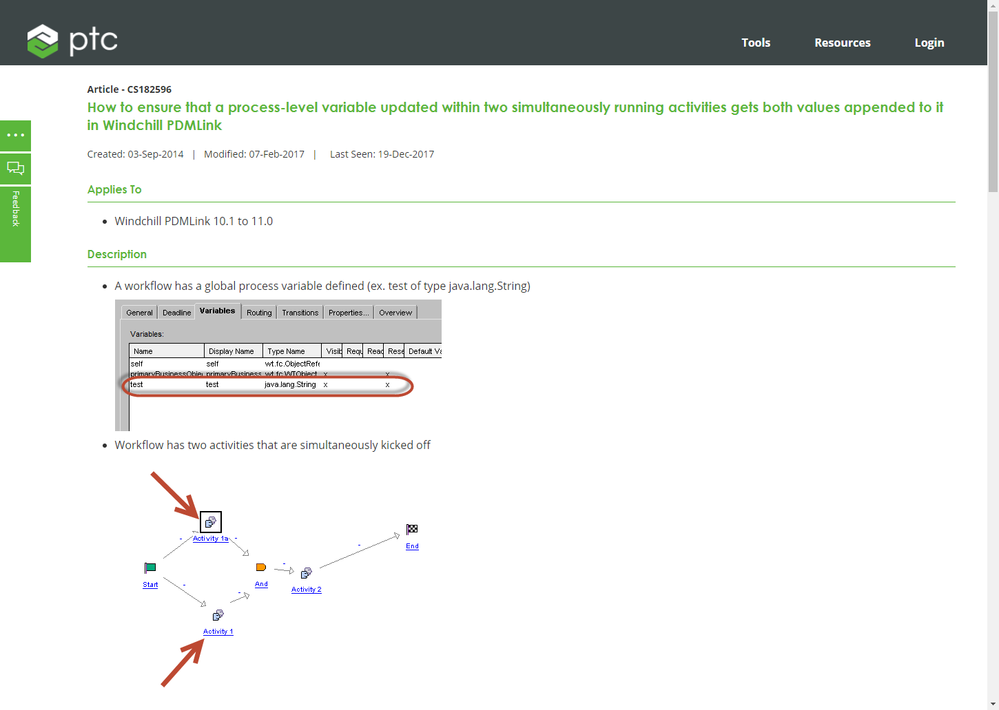Open the Tools menu
Image resolution: width=999 pixels, height=710 pixels.
point(756,43)
